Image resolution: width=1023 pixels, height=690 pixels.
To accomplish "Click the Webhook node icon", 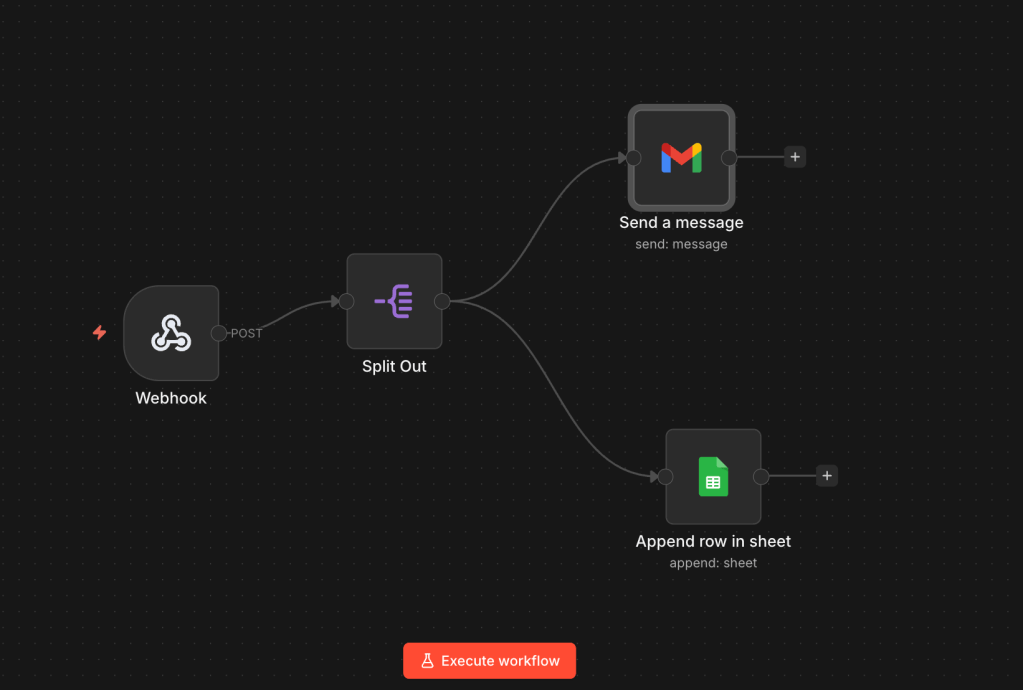I will point(170,333).
